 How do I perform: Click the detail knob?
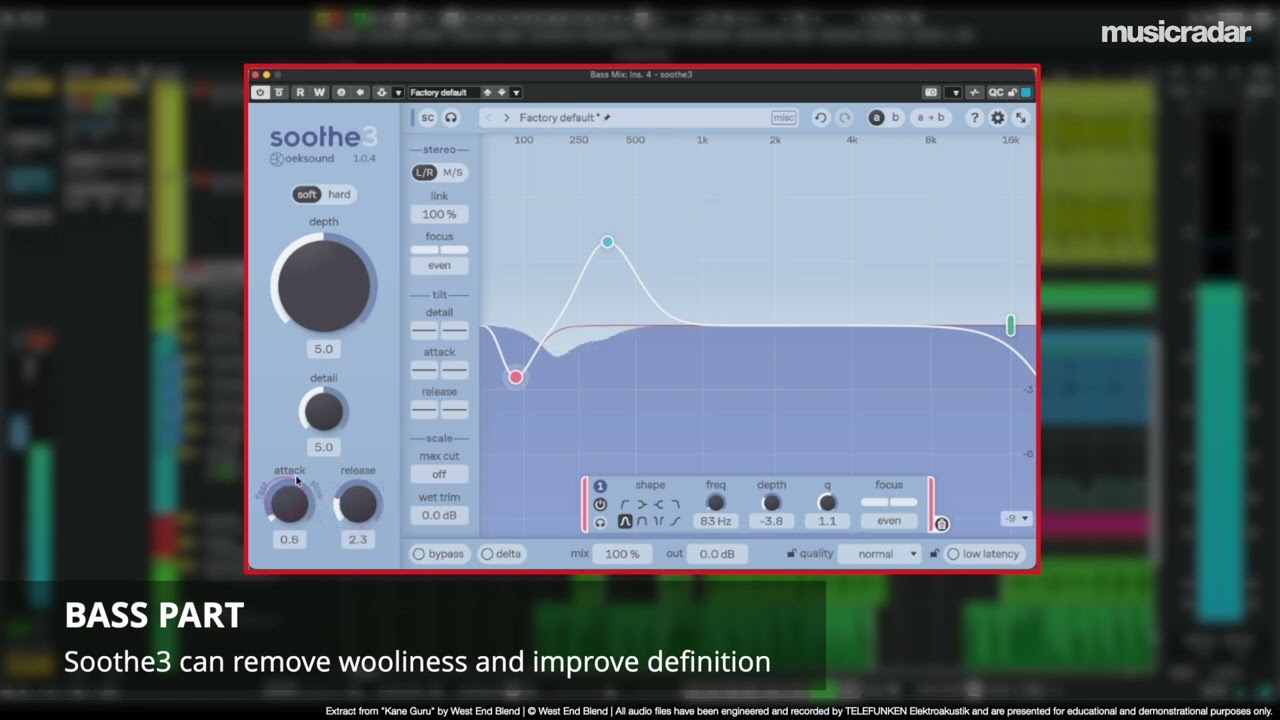point(323,411)
